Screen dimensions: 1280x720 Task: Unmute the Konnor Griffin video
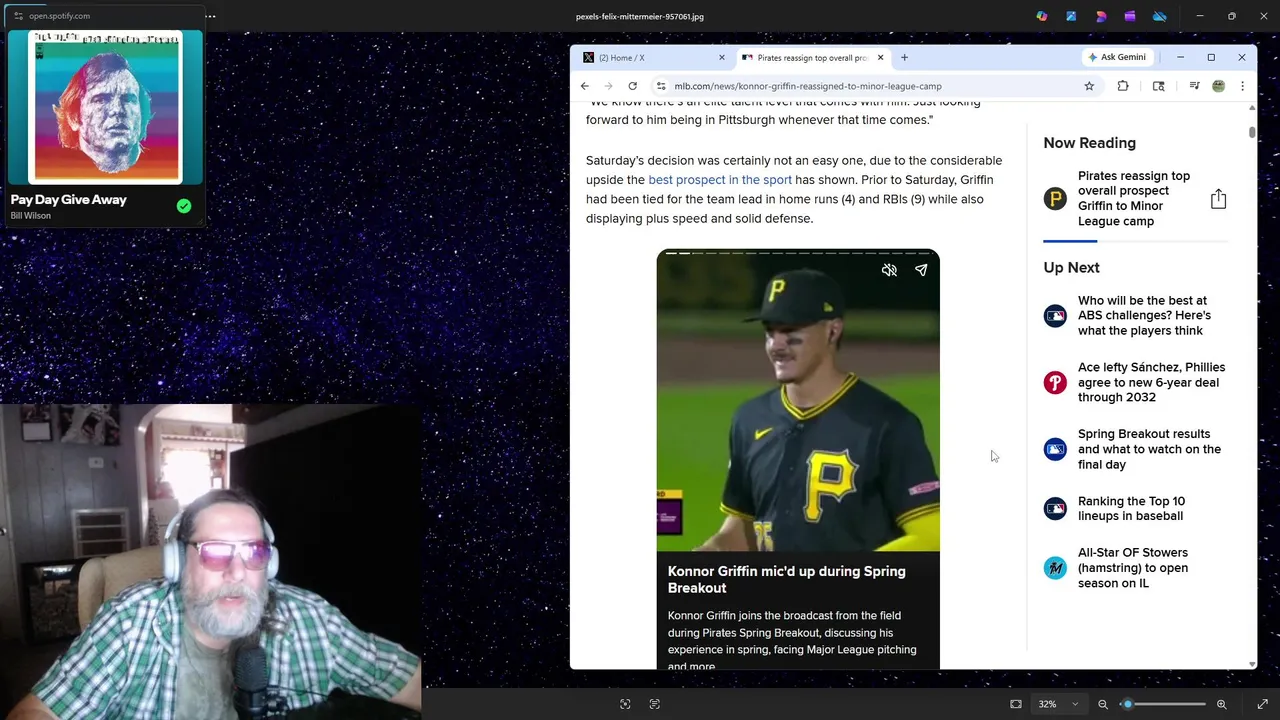coord(889,270)
